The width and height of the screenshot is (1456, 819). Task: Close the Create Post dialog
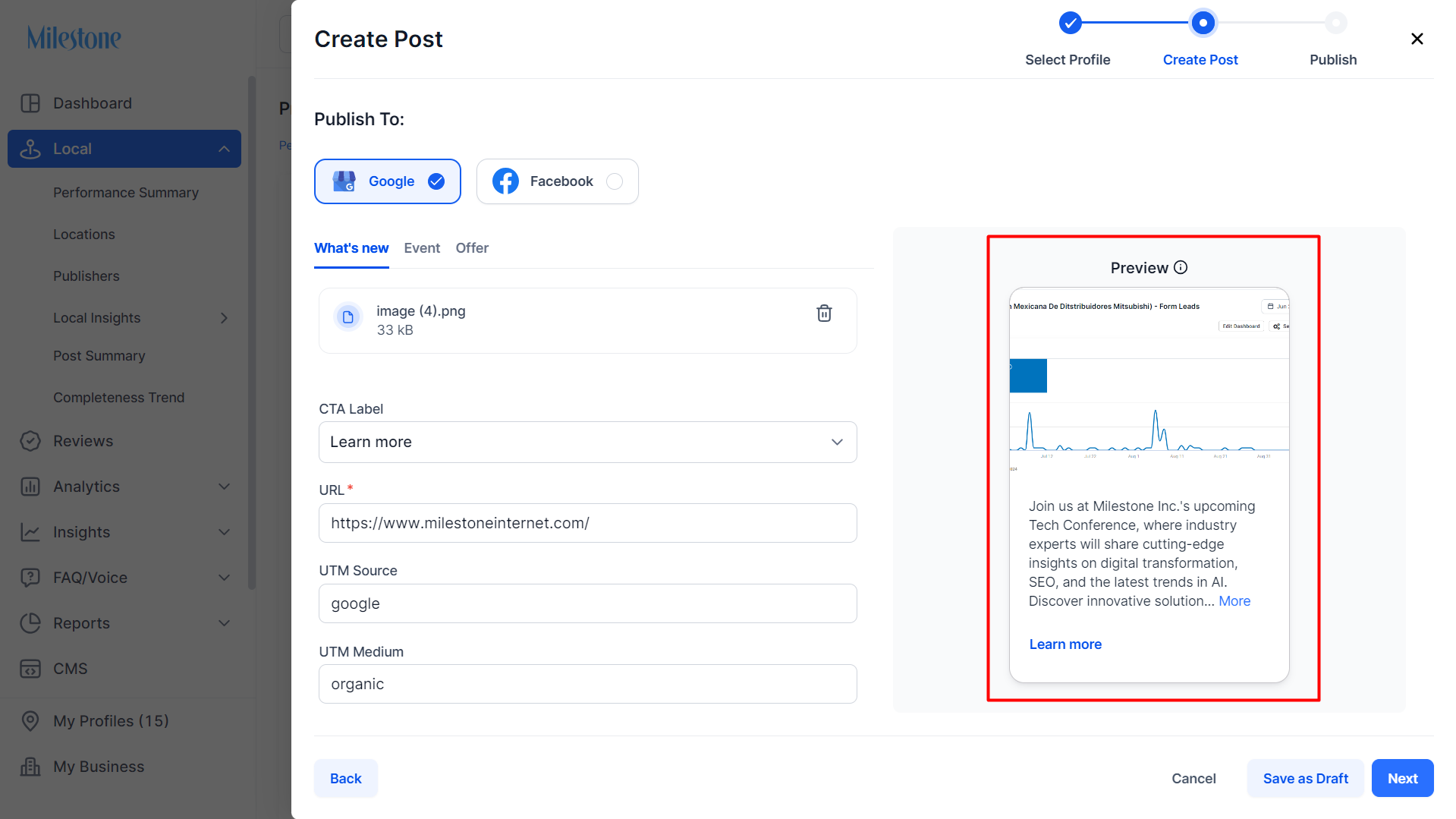[1417, 39]
